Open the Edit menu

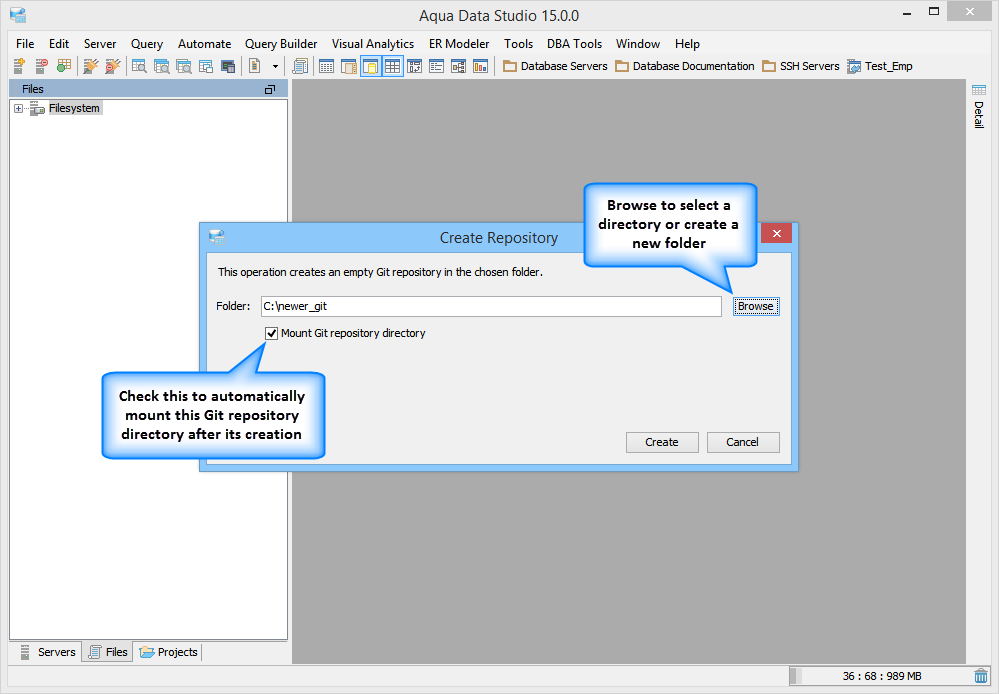coord(59,44)
